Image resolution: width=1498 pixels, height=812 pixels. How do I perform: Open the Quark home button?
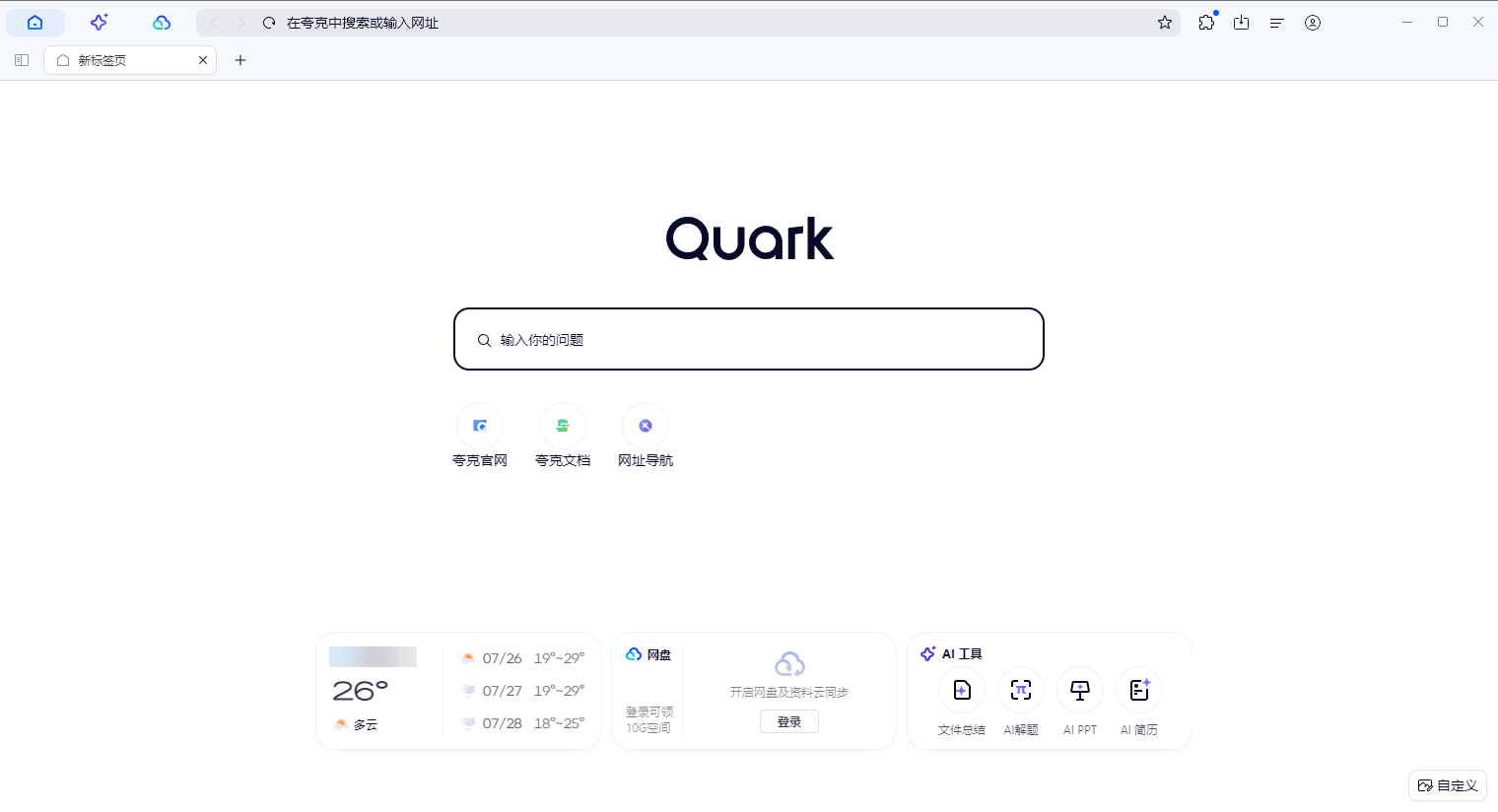tap(35, 23)
